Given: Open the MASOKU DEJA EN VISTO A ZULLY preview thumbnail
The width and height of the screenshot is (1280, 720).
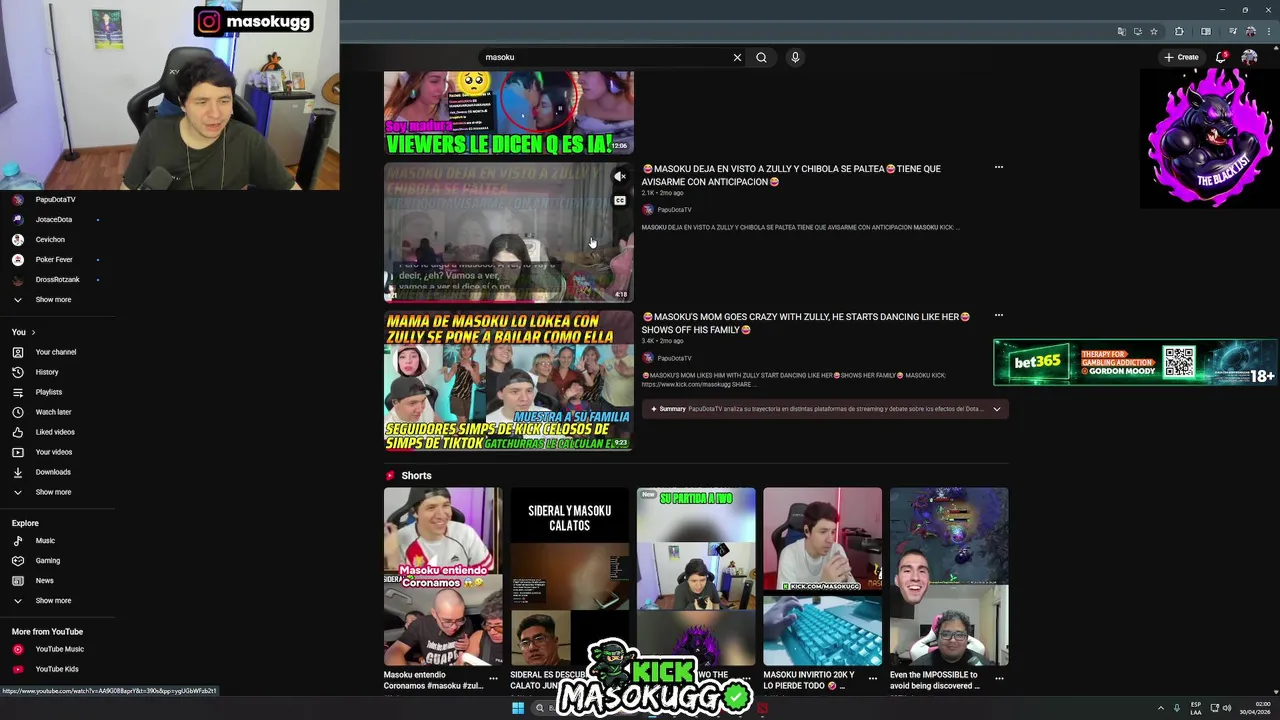Looking at the screenshot, I should tap(508, 232).
